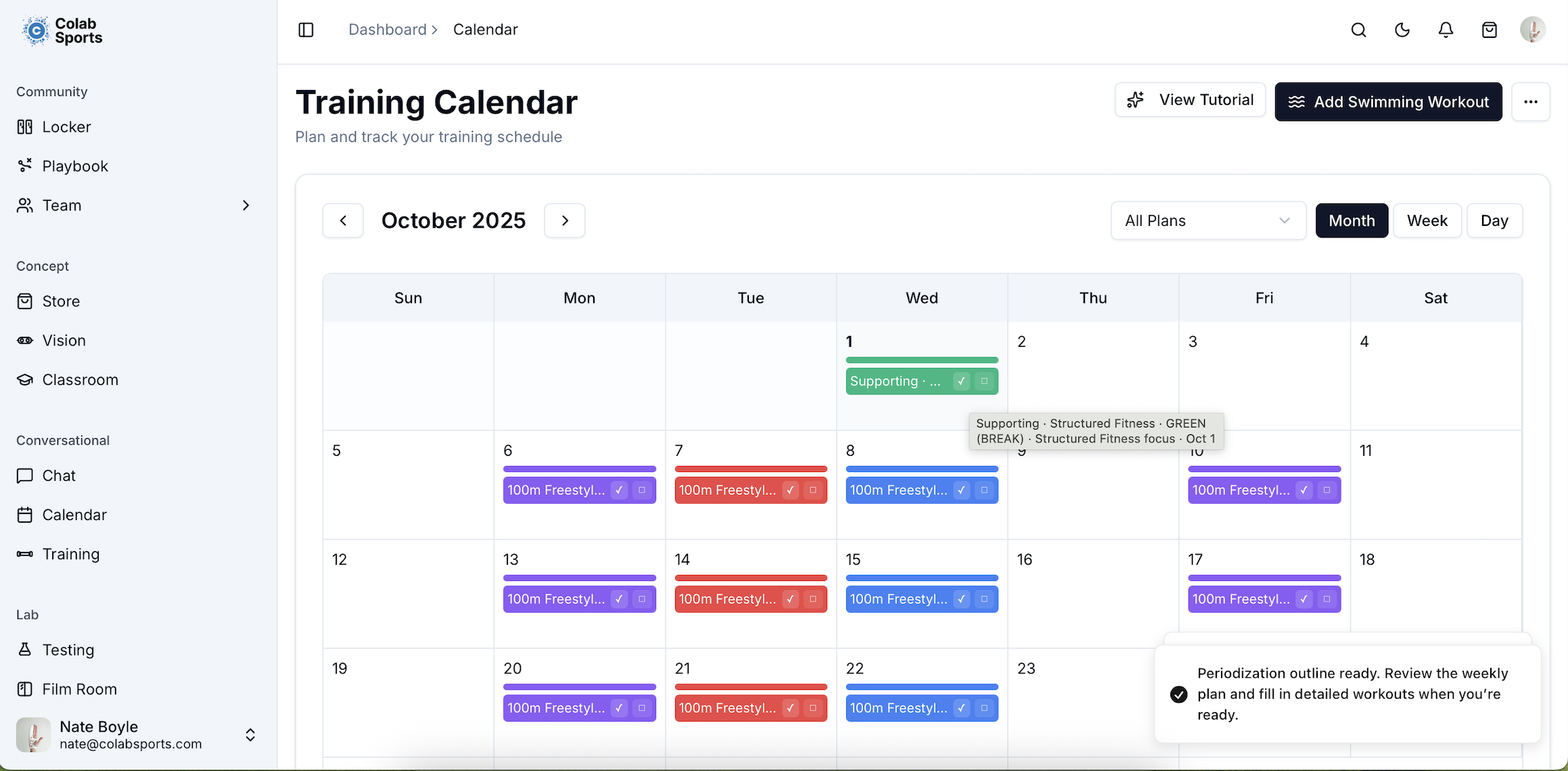Go to Vision in sidebar
This screenshot has height=771, width=1568.
click(x=64, y=341)
